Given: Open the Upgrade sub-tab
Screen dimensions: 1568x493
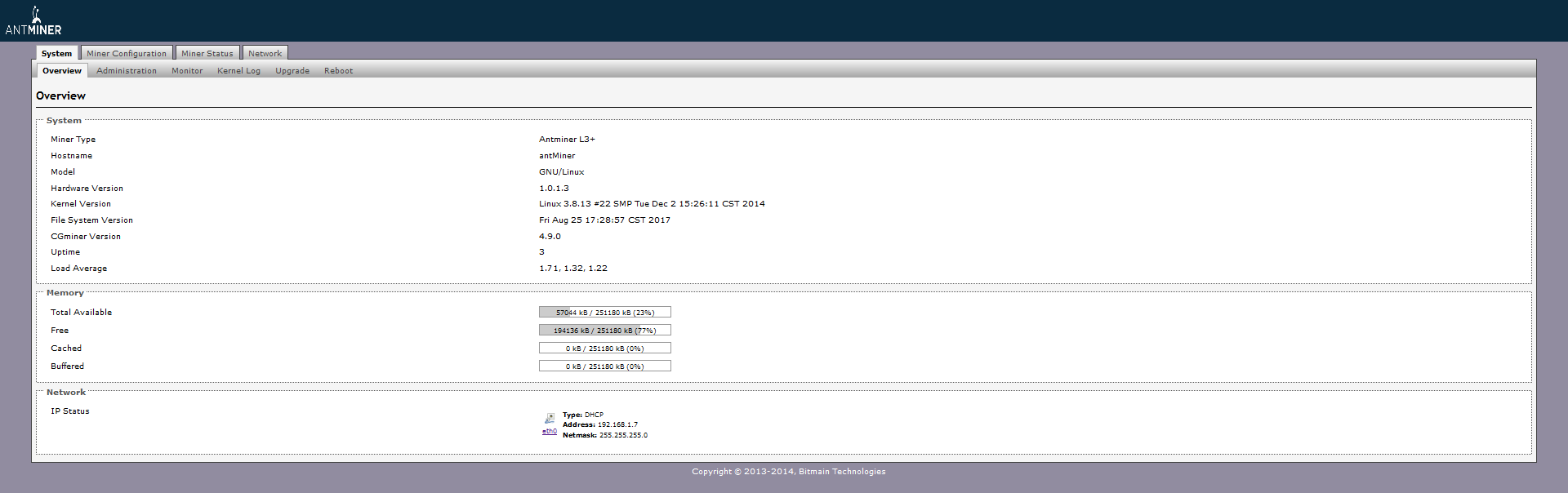Looking at the screenshot, I should 292,71.
